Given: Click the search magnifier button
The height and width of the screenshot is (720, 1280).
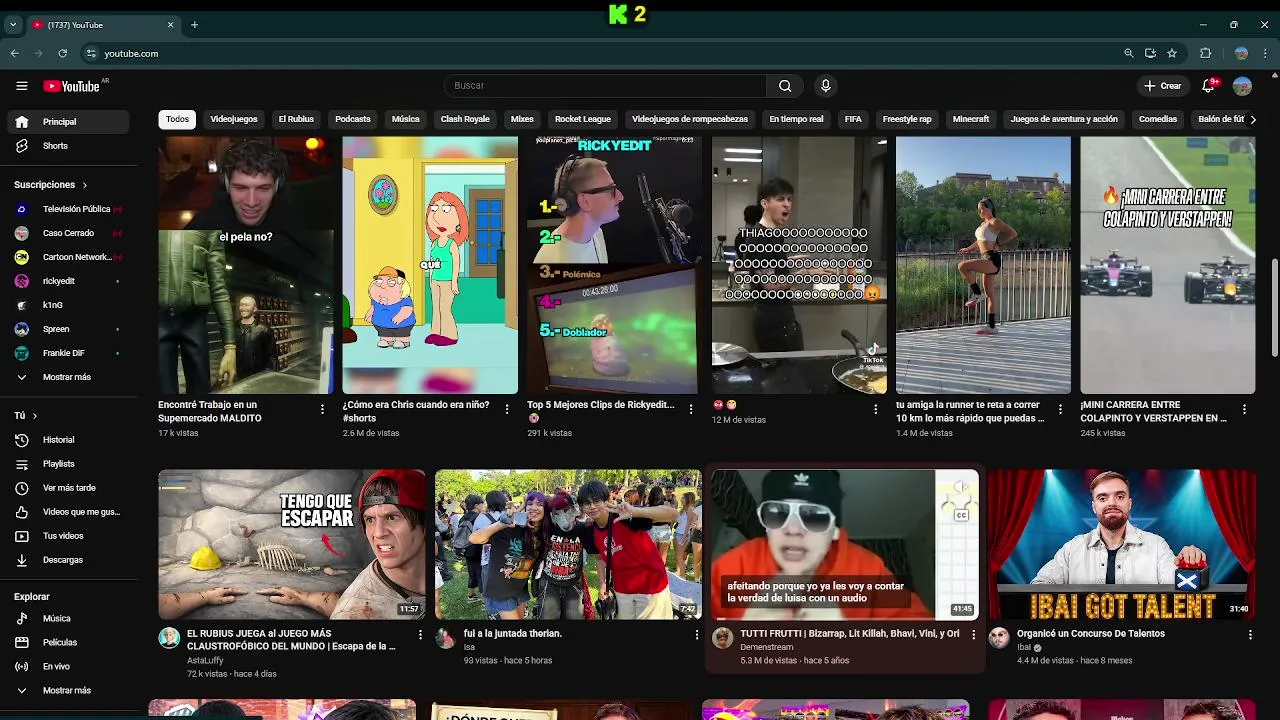Looking at the screenshot, I should click(x=785, y=86).
